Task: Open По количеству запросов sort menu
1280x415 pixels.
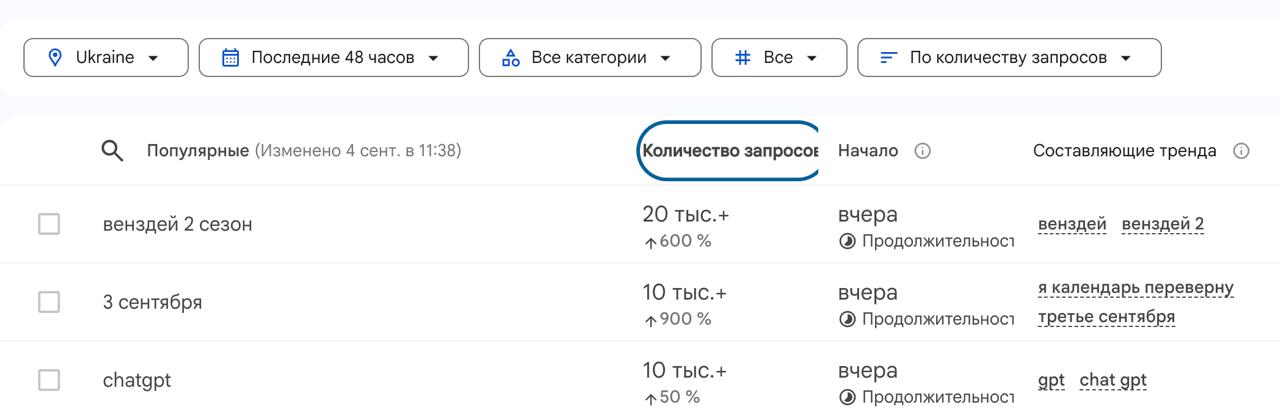Action: [1009, 58]
